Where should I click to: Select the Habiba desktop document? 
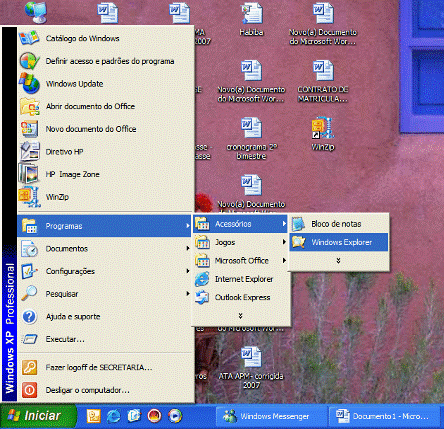tap(252, 20)
